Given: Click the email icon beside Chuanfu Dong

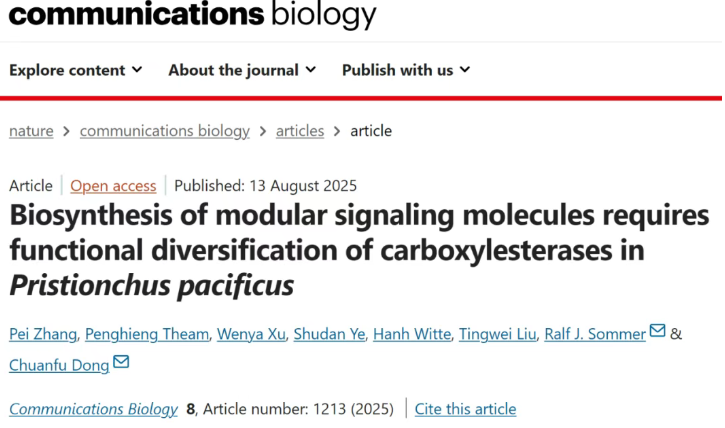Looking at the screenshot, I should click(121, 363).
